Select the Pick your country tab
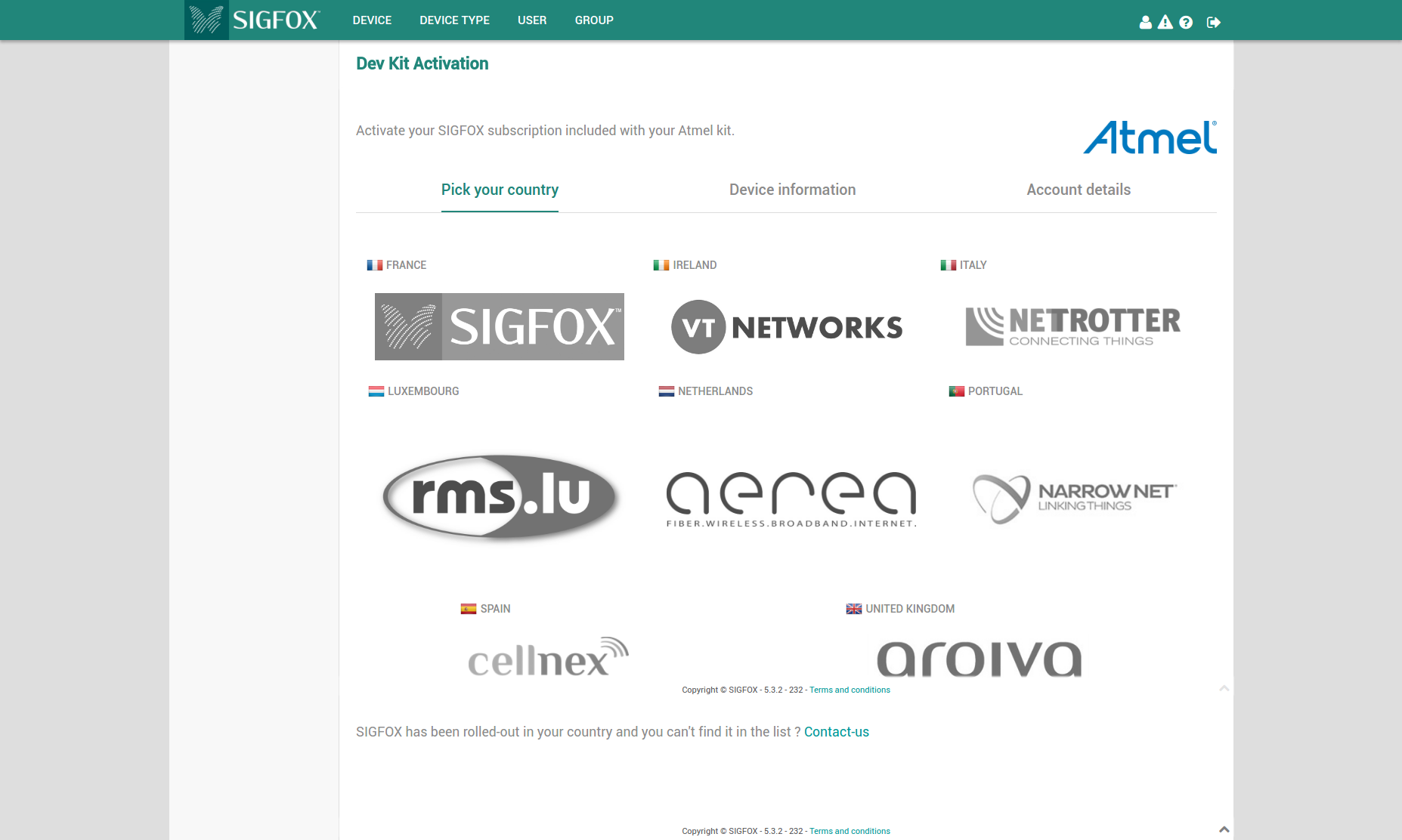Viewport: 1402px width, 840px height. pyautogui.click(x=500, y=190)
